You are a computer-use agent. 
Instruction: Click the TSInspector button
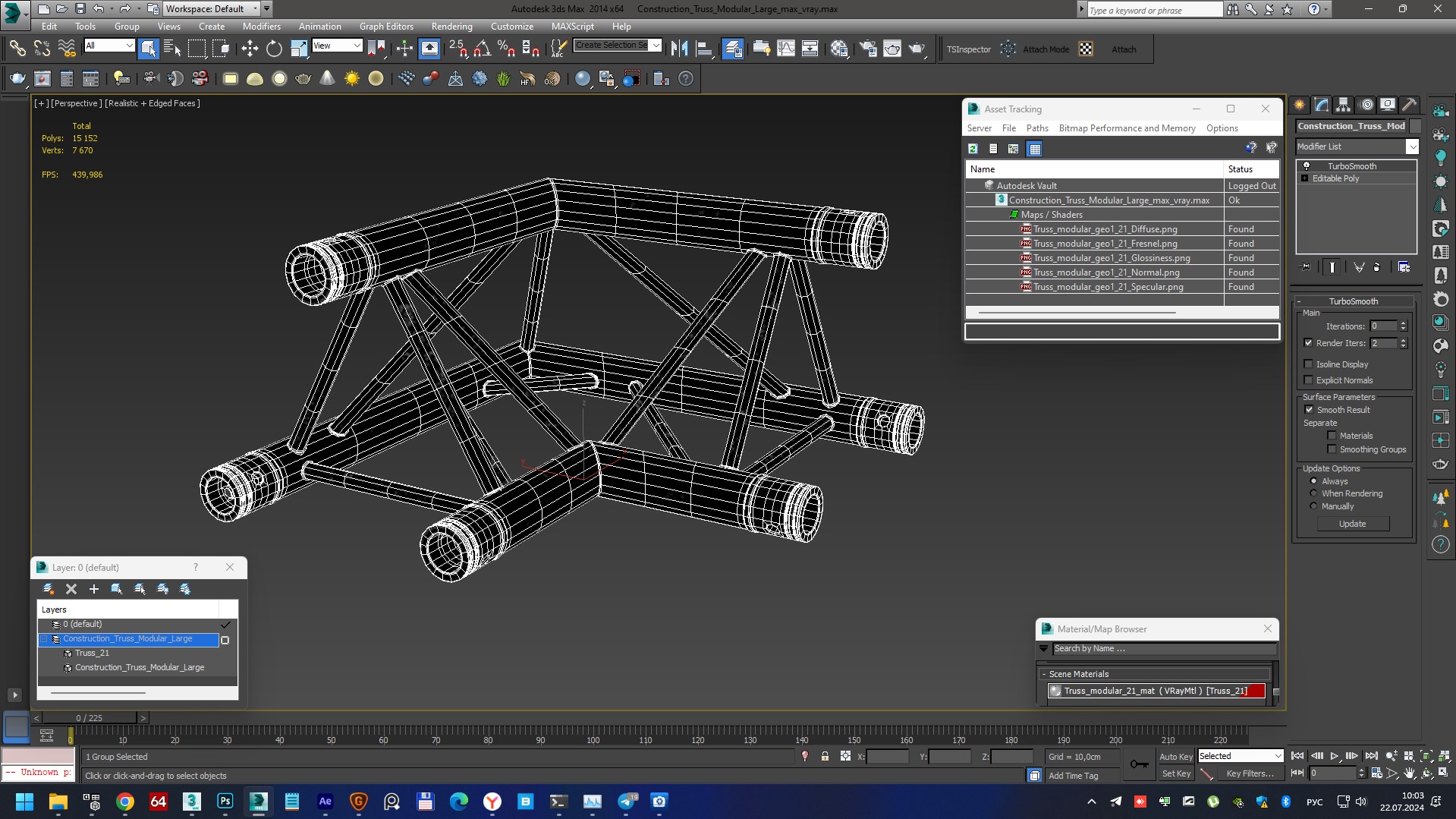tap(968, 49)
